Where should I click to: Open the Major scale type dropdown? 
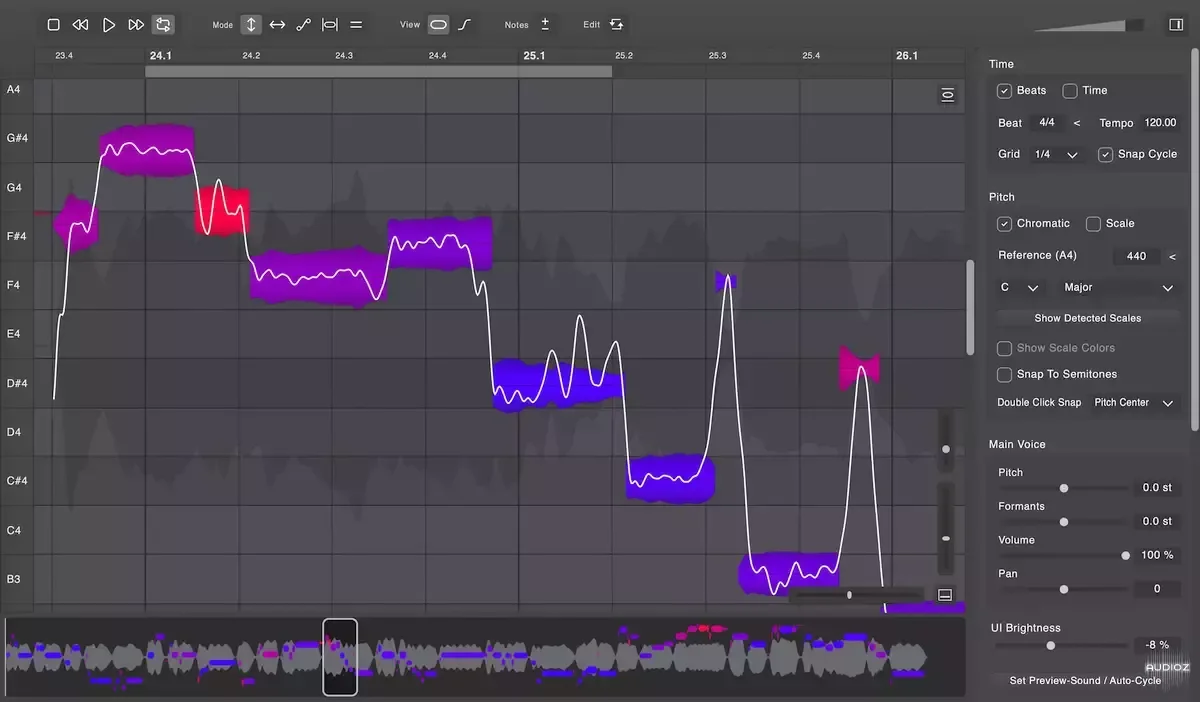tap(1118, 288)
